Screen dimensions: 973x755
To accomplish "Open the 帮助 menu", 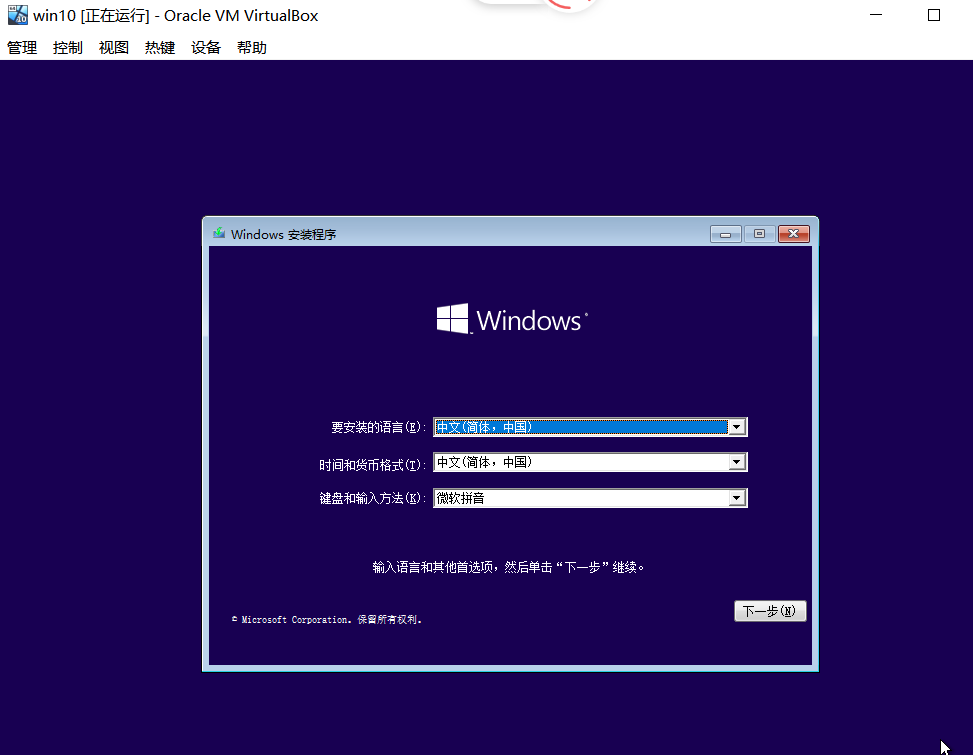I will 251,48.
